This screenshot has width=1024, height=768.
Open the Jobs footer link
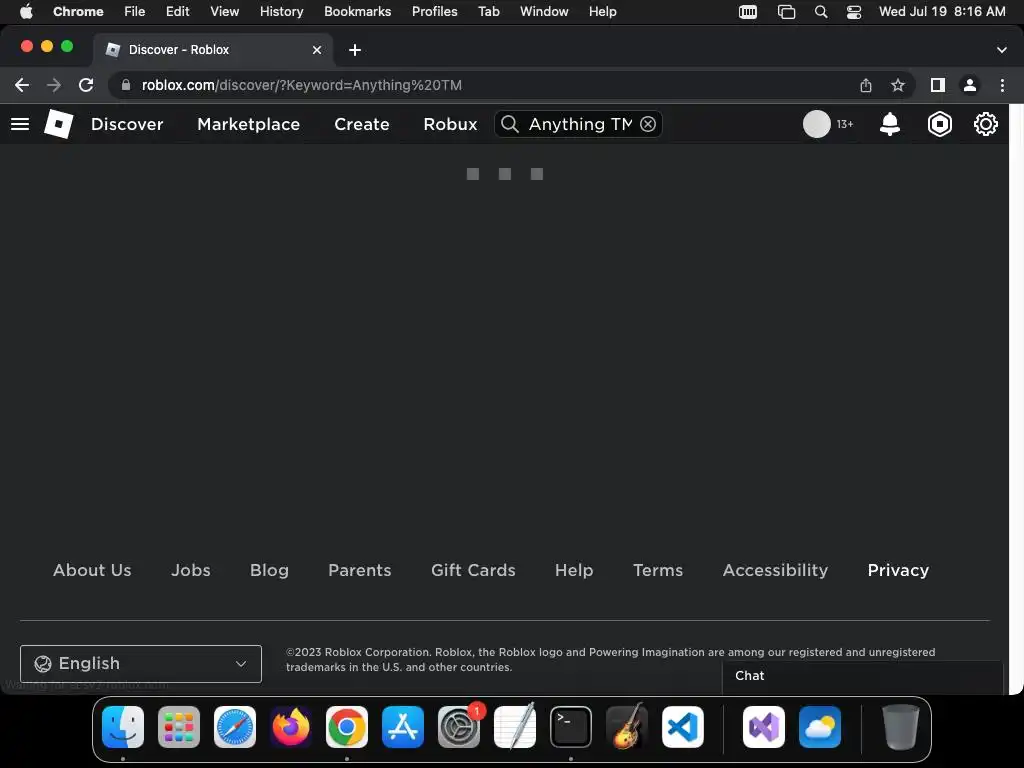tap(191, 570)
